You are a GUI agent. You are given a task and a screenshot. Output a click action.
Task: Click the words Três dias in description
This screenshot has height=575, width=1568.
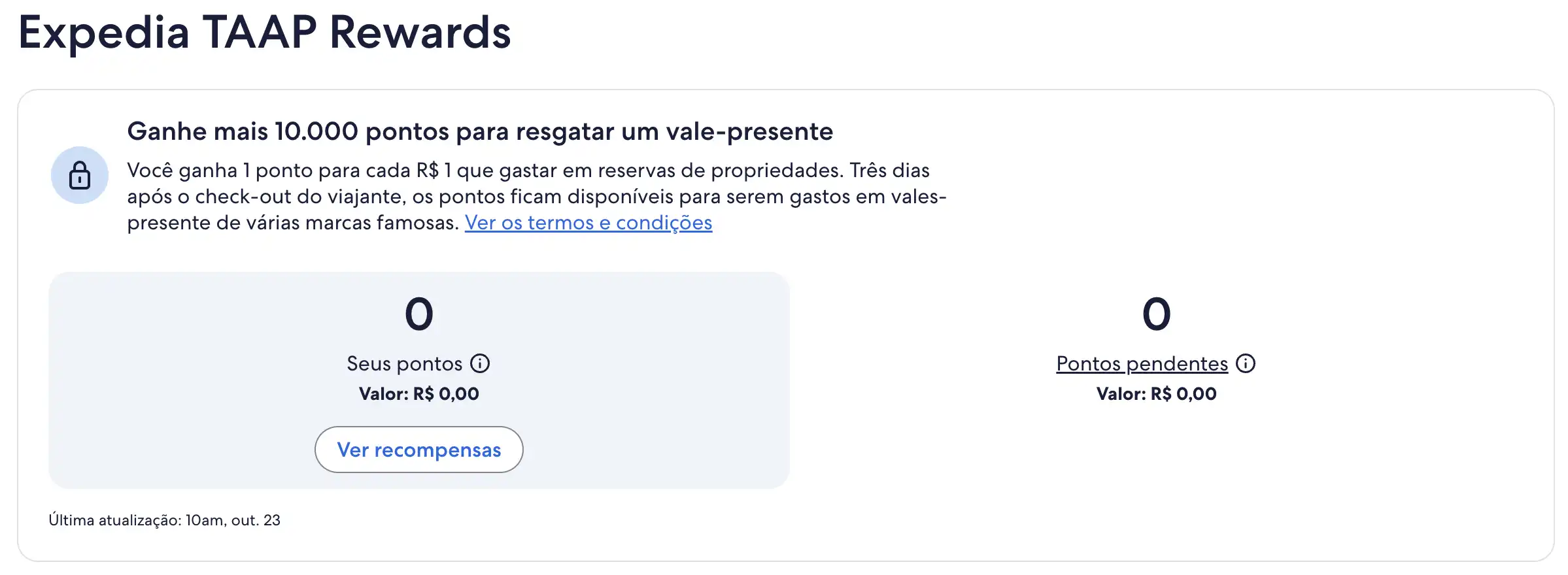coord(889,171)
